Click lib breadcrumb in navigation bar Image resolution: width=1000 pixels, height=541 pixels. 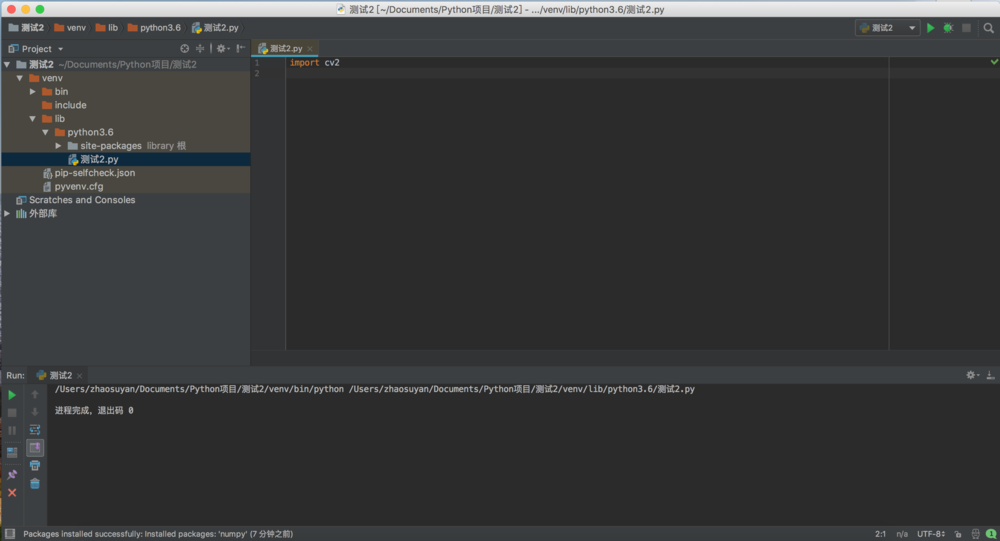tap(107, 28)
